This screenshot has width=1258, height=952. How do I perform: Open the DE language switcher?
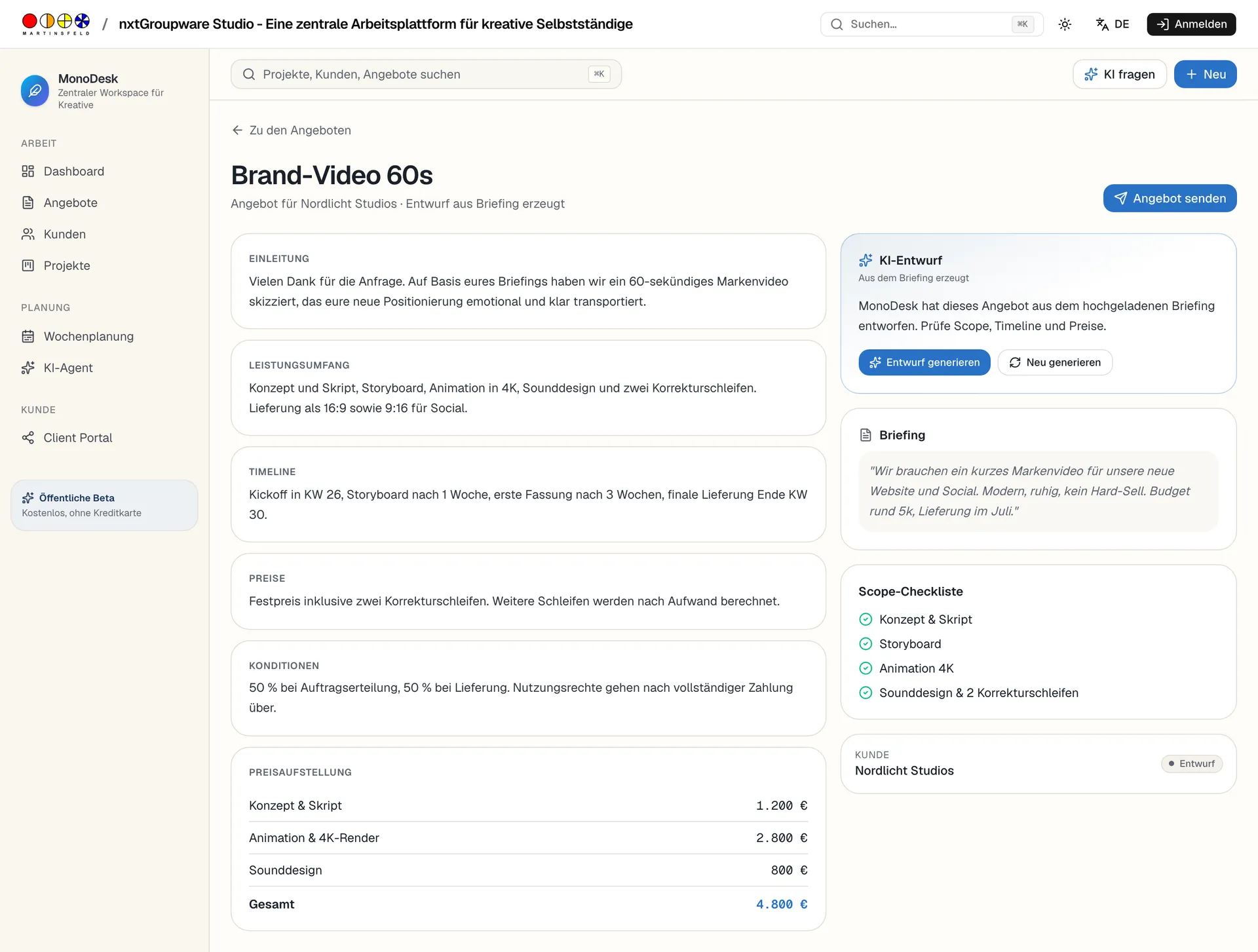coord(1113,24)
